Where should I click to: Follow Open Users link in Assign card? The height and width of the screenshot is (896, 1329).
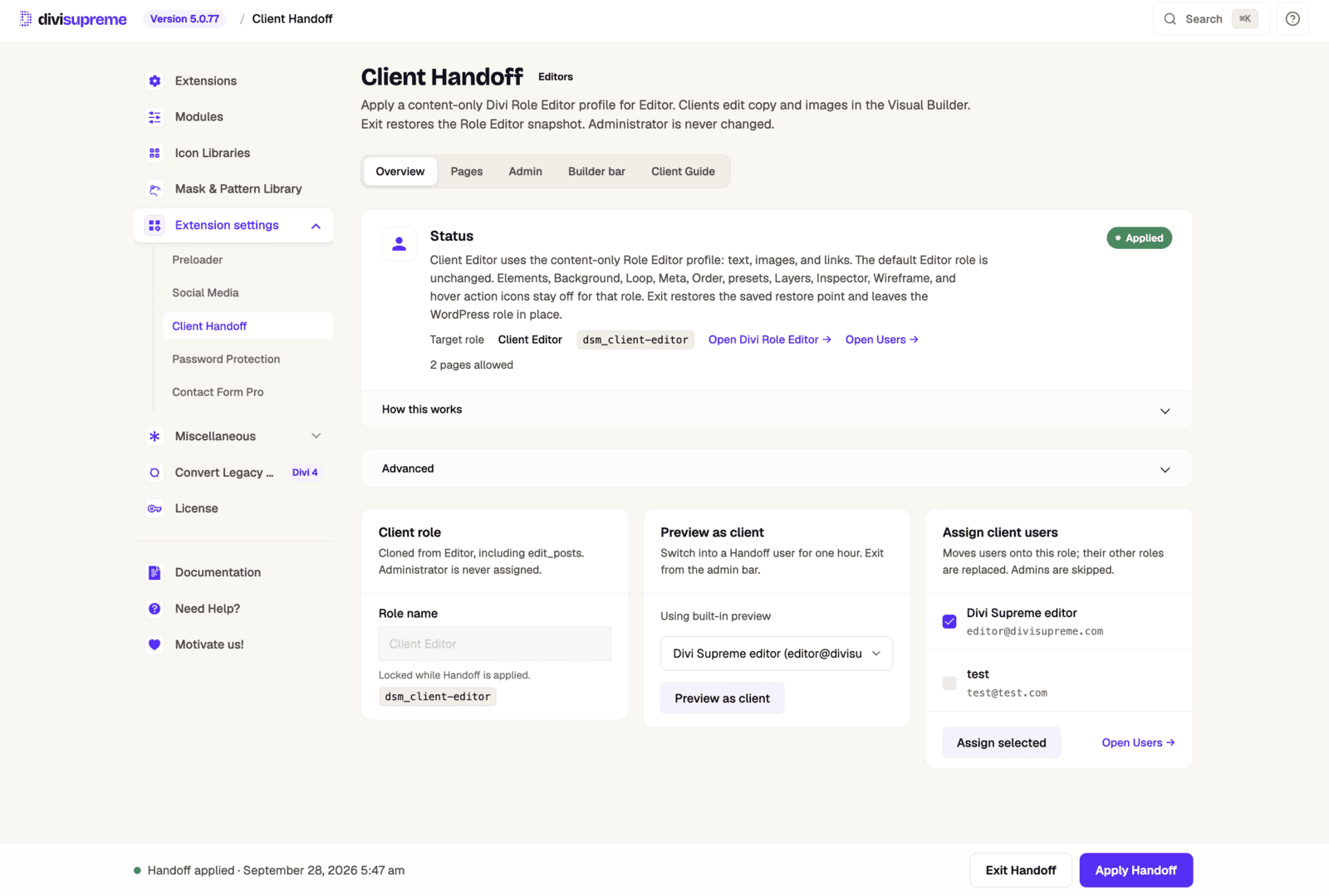pos(1139,742)
